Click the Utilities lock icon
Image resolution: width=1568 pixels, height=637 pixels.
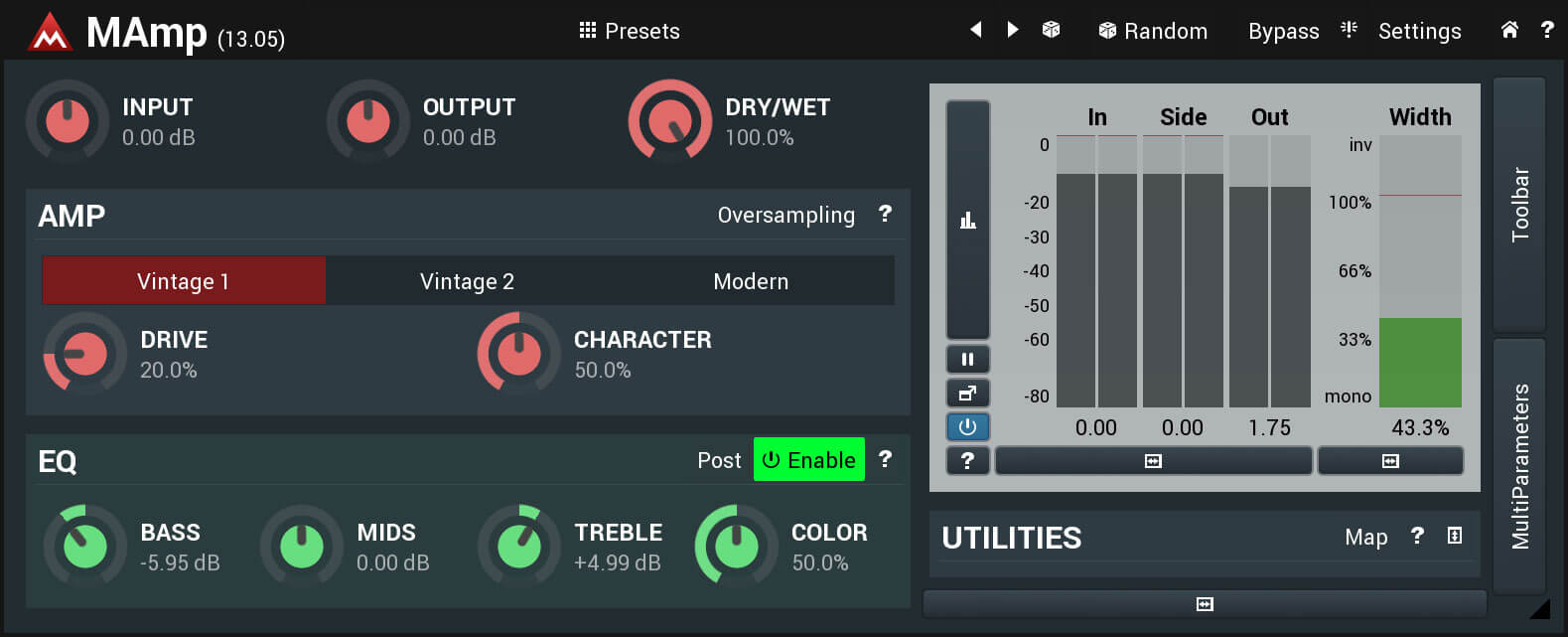1455,536
